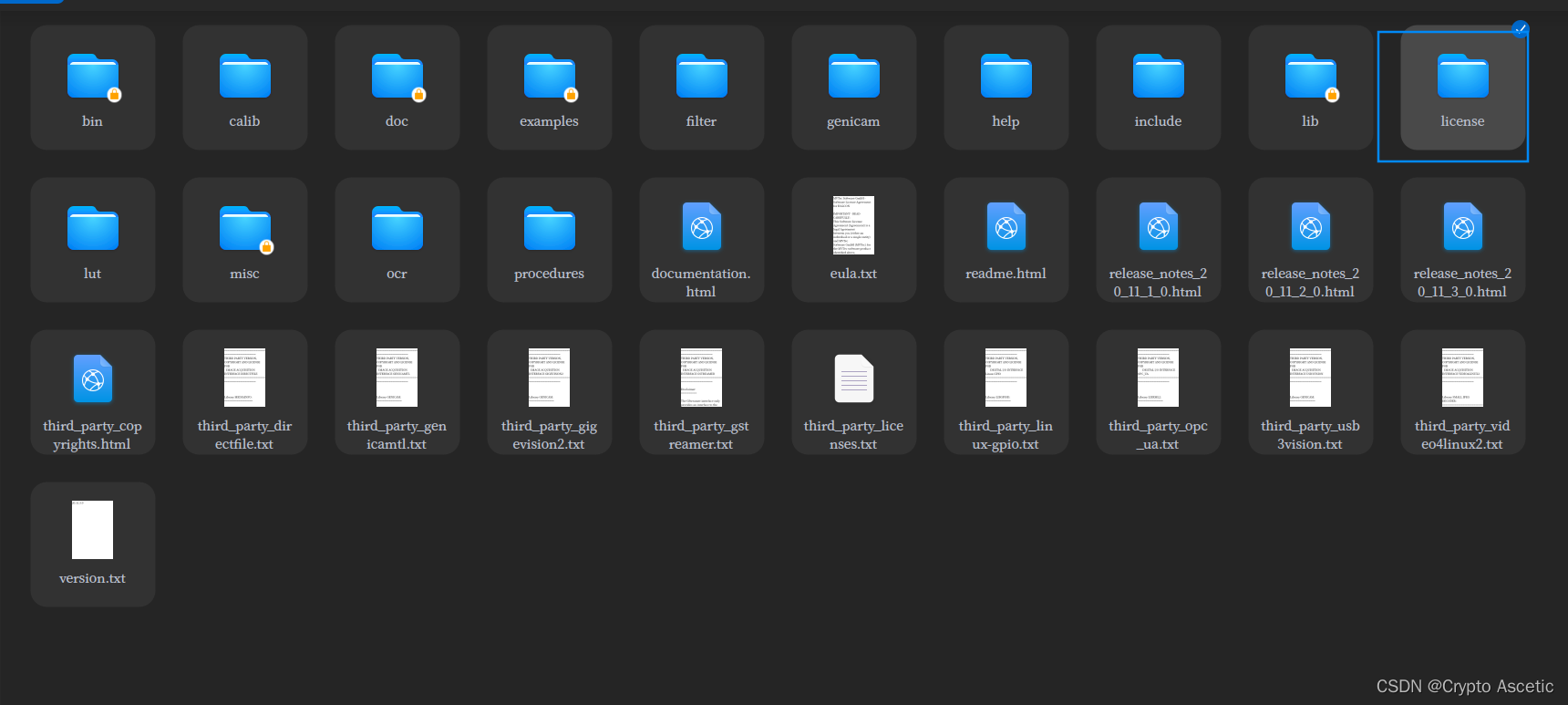Click the 'release_notes_20_11_3_0.html' file name

(1463, 283)
